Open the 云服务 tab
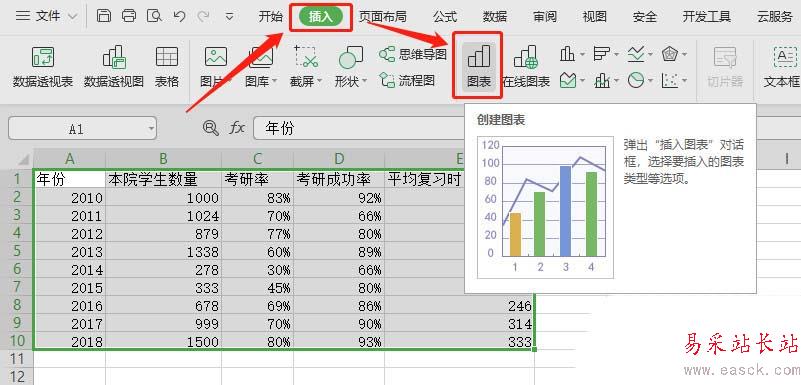 775,17
